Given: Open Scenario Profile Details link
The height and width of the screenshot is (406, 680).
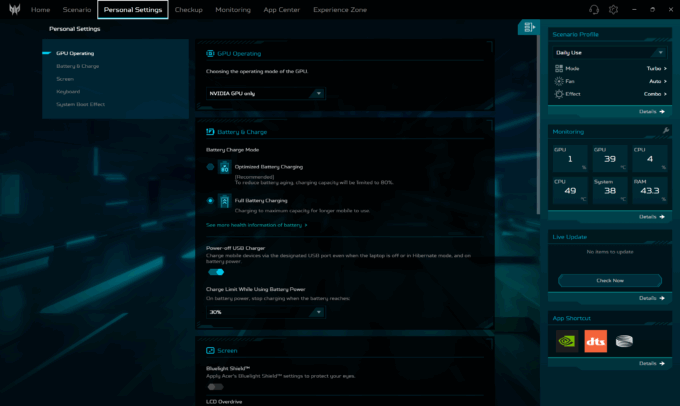Looking at the screenshot, I should pyautogui.click(x=652, y=111).
